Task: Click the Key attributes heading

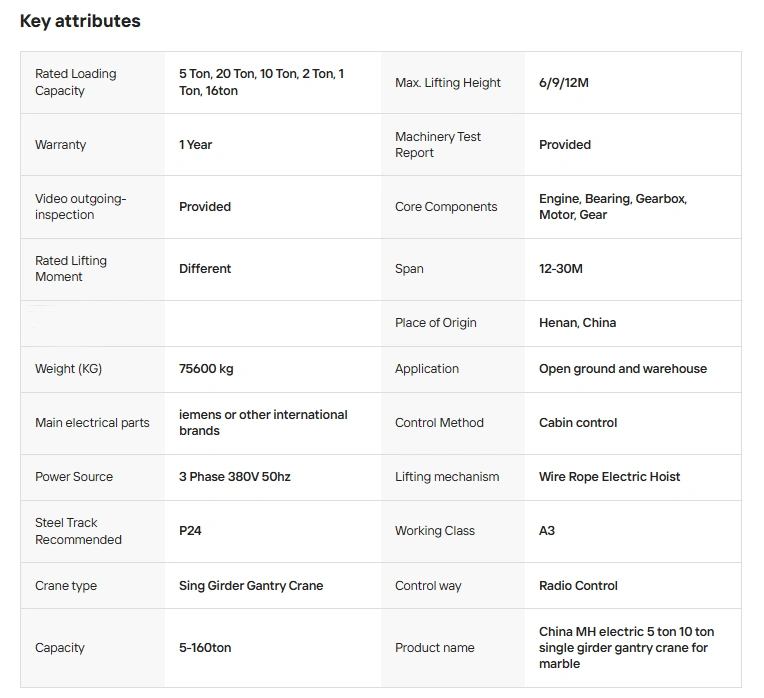Action: [x=80, y=21]
